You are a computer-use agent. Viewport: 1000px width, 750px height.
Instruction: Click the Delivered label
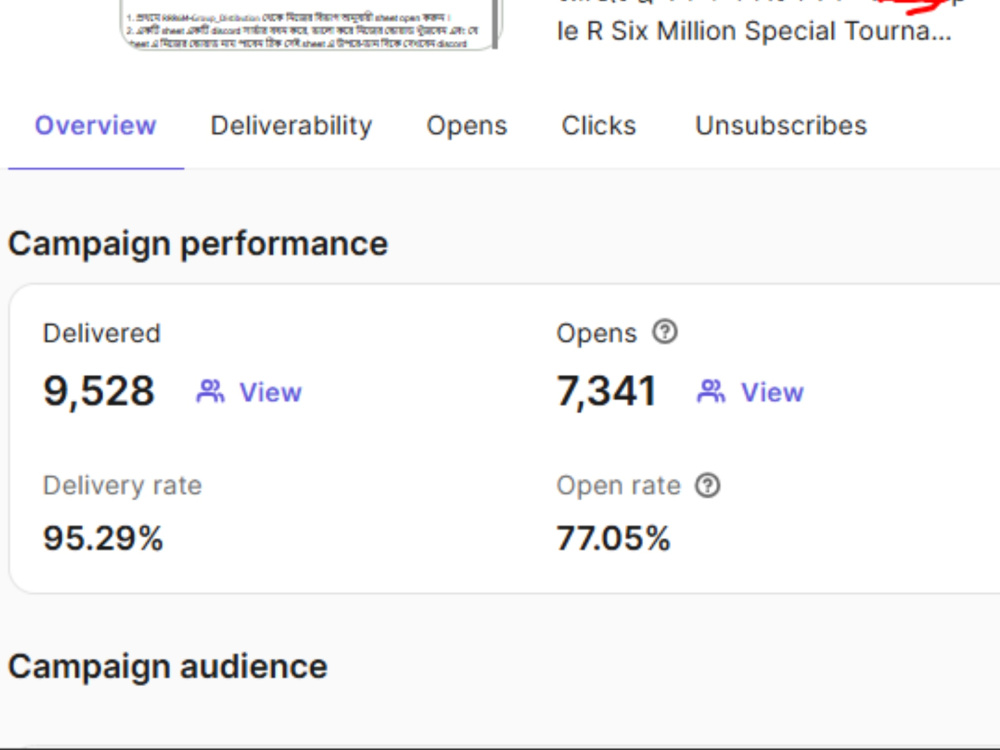tap(101, 334)
